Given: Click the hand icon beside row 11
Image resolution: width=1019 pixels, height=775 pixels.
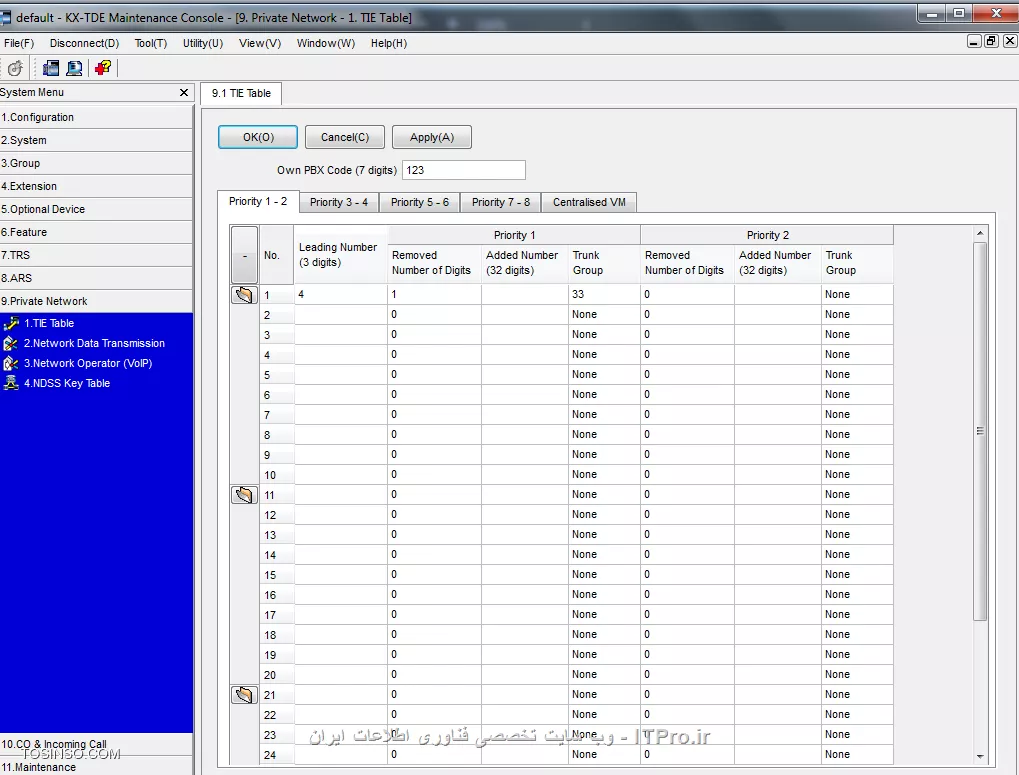Looking at the screenshot, I should pos(244,495).
